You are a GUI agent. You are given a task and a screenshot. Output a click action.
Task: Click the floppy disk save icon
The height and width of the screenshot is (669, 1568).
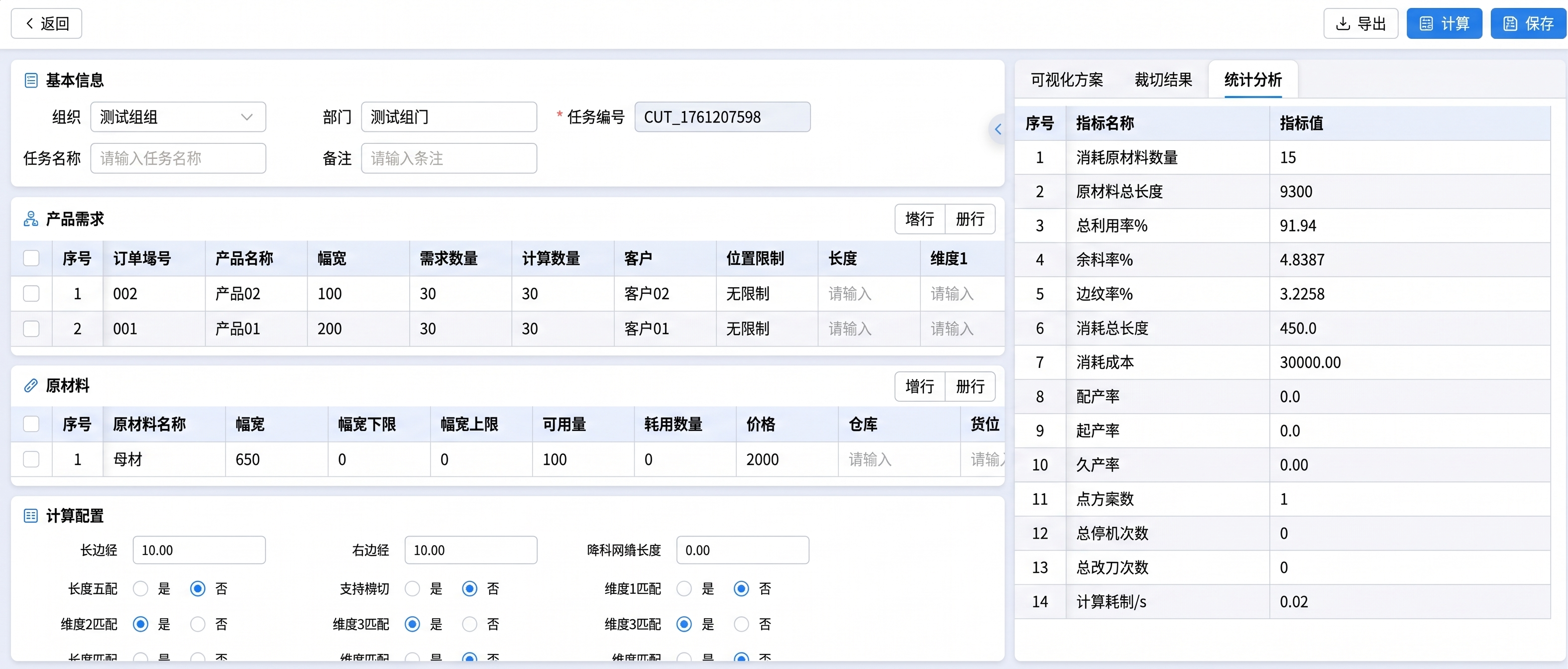(x=1510, y=24)
